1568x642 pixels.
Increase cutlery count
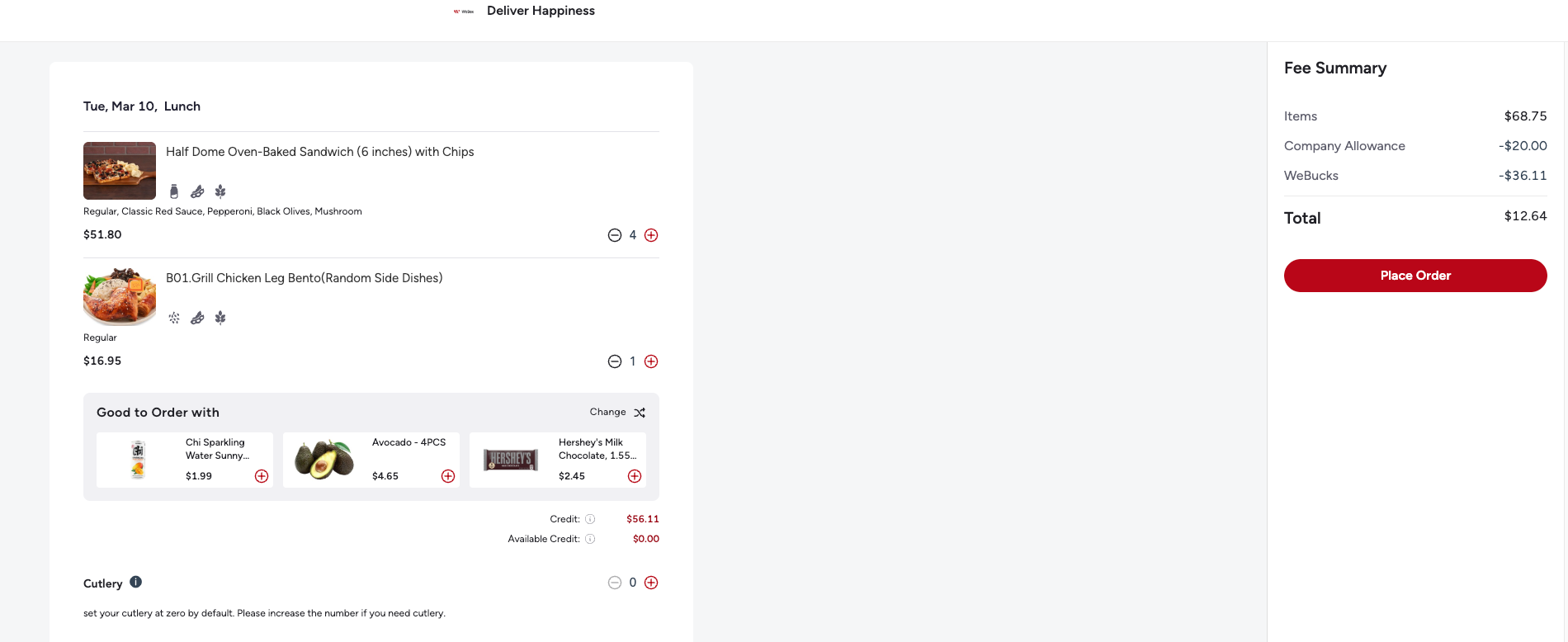(x=651, y=583)
